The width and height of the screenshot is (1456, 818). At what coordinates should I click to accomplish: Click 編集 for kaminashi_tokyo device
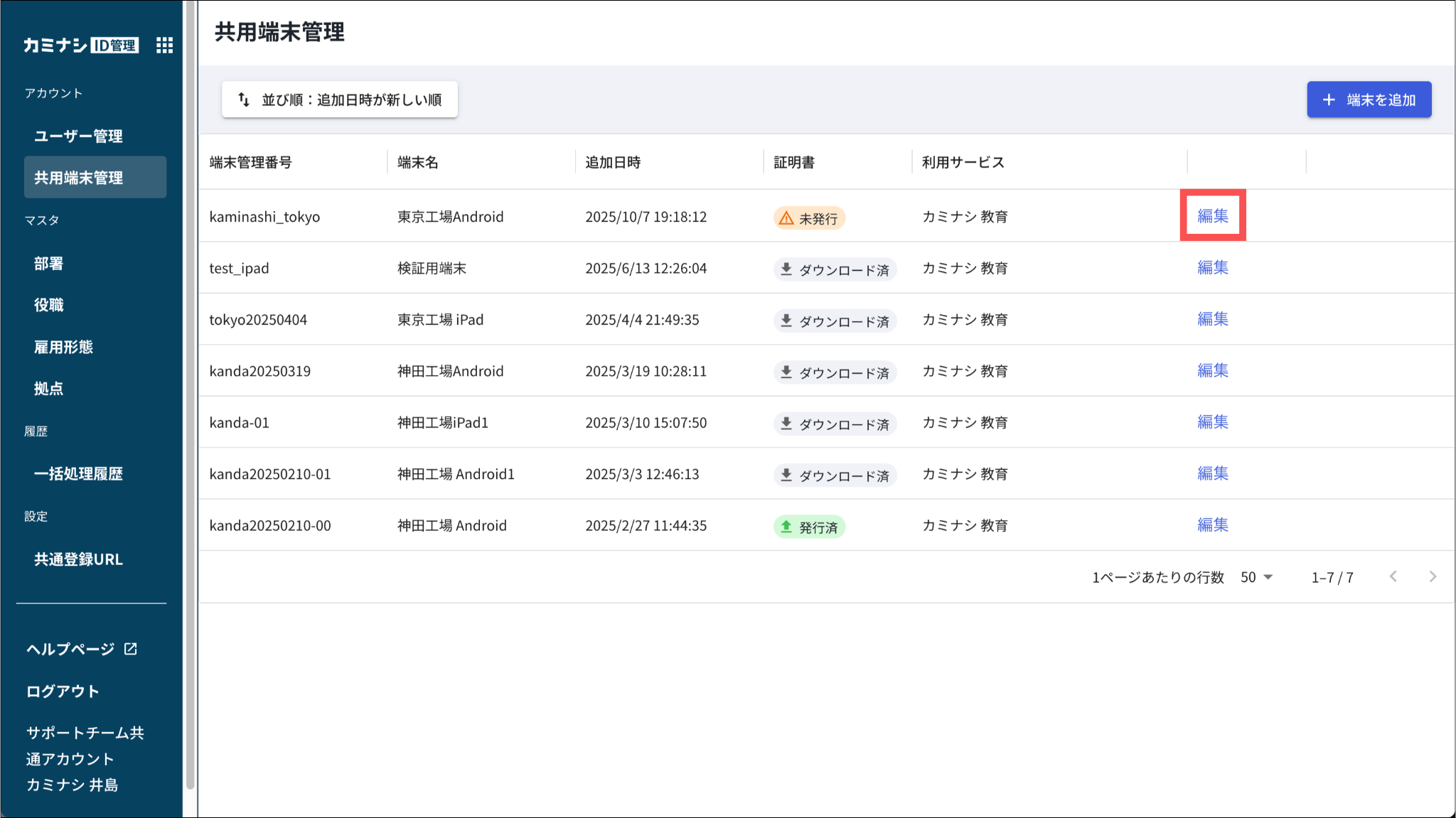[1212, 216]
